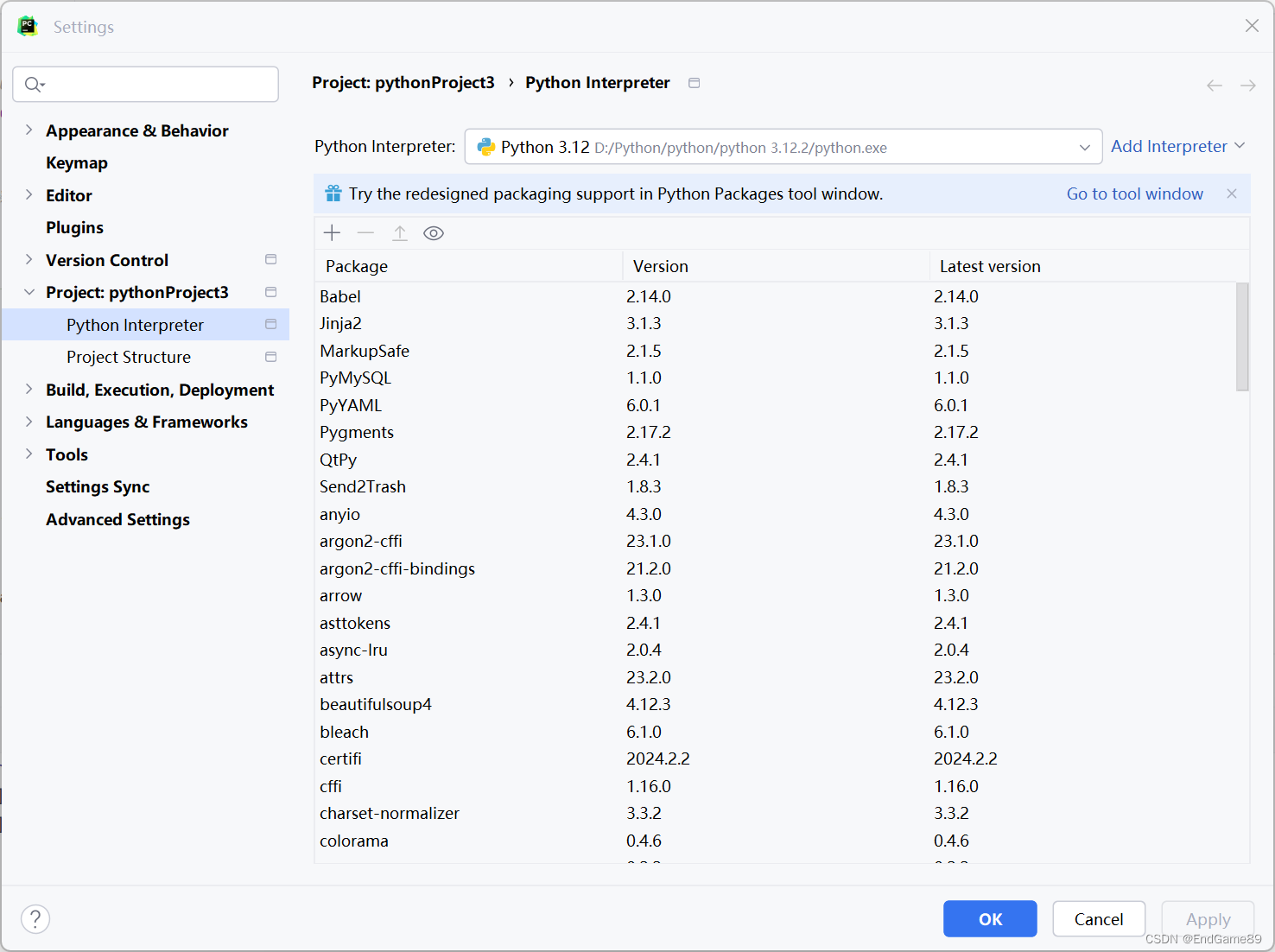Open the Add Interpreter dropdown

click(1177, 146)
